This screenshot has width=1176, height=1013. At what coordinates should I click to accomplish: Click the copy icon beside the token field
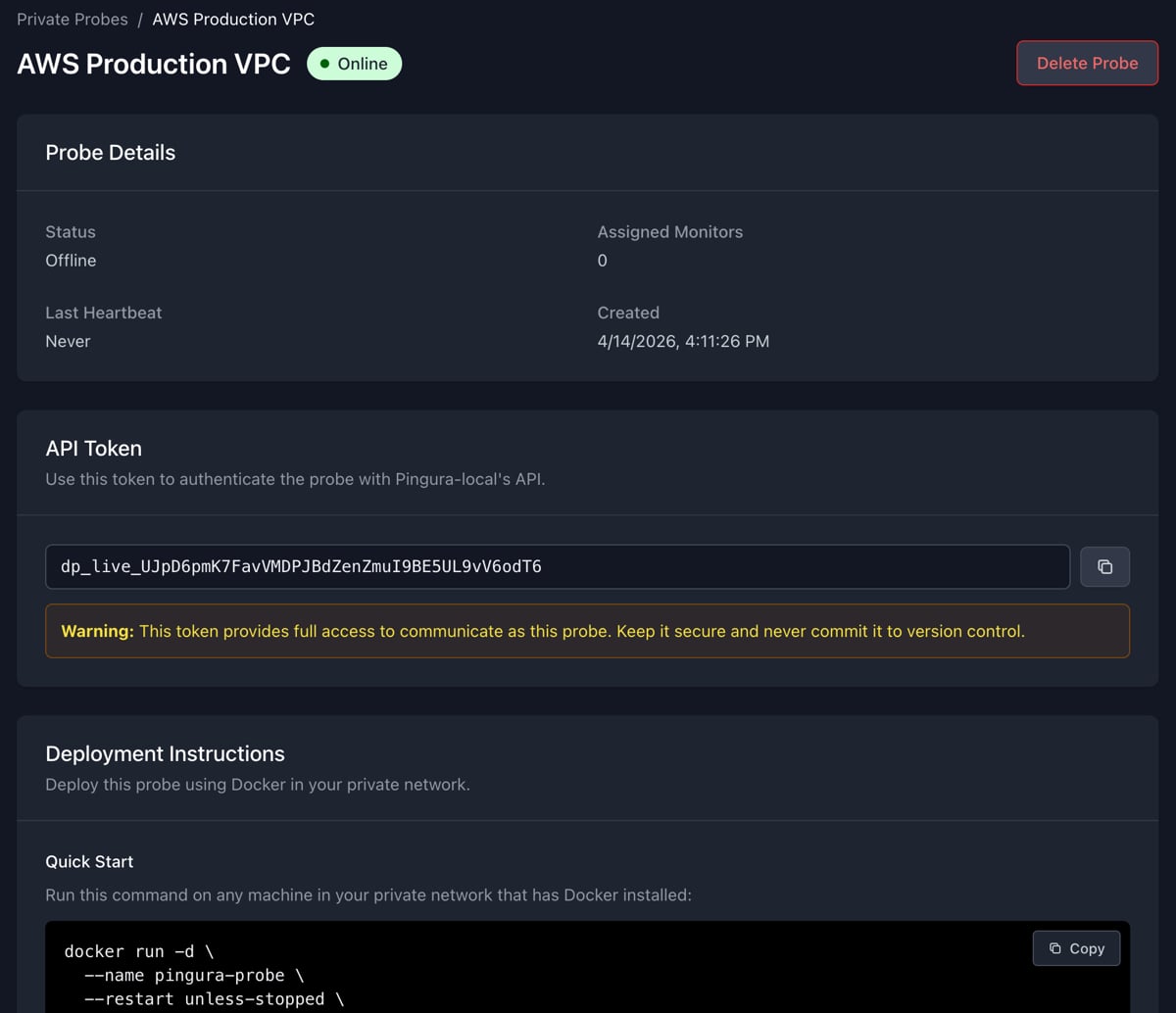click(x=1104, y=566)
